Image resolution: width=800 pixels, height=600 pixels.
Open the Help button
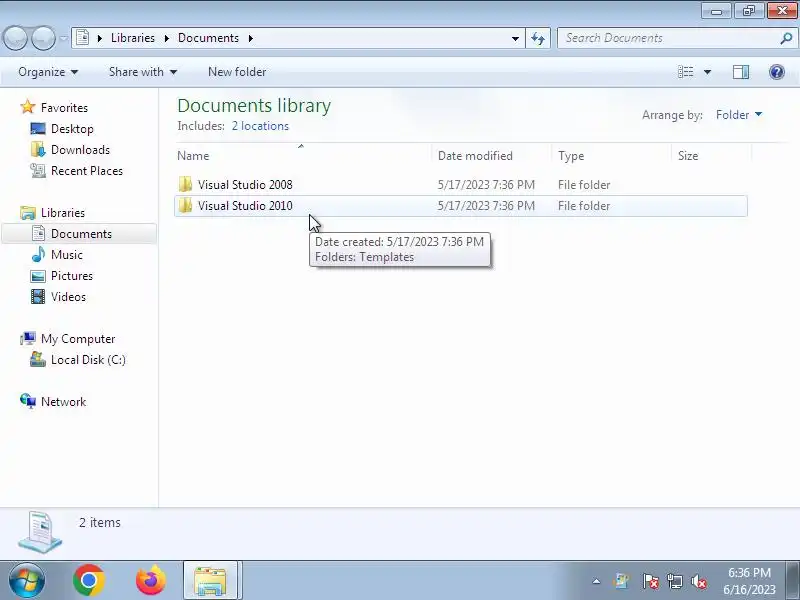(777, 72)
